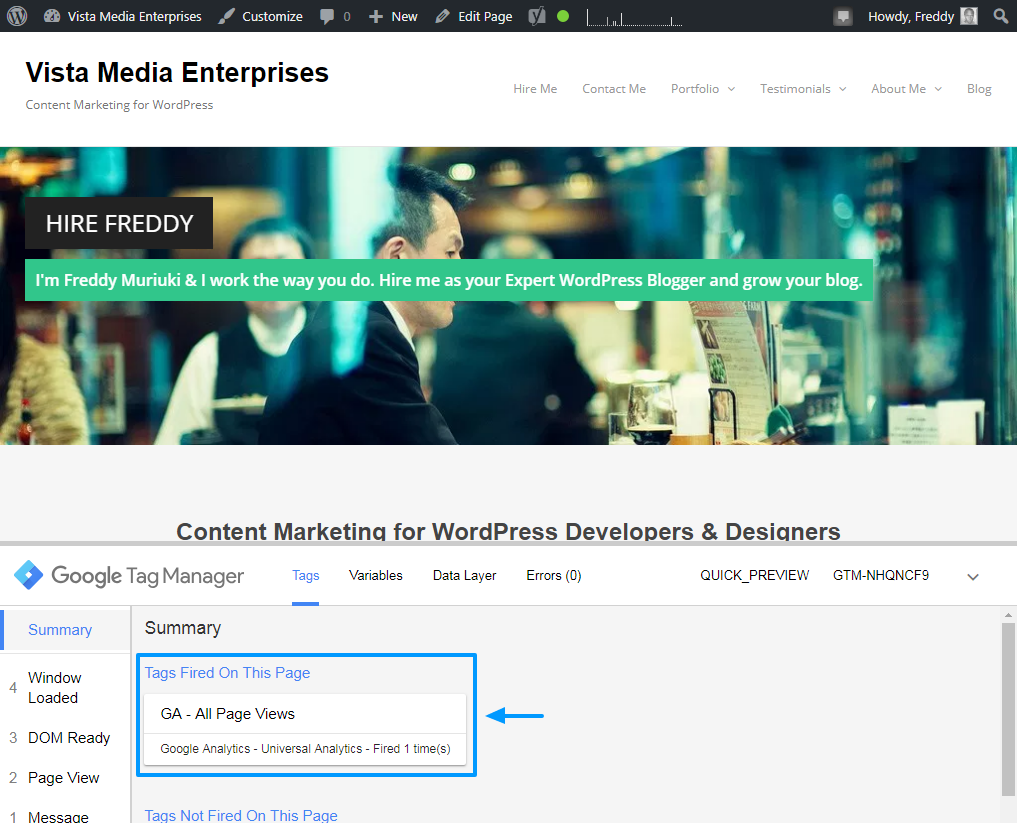Open the comments bubble icon

(x=327, y=16)
